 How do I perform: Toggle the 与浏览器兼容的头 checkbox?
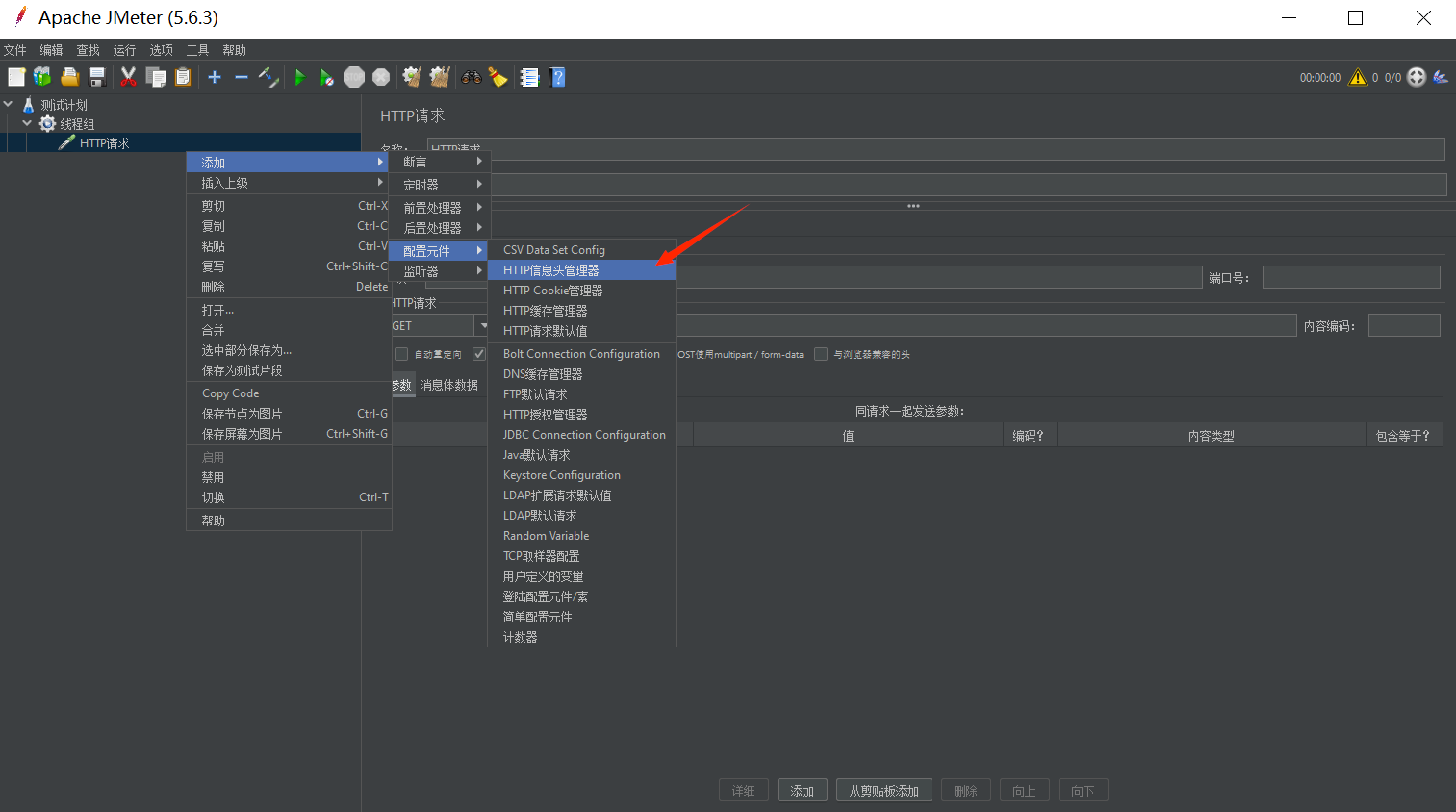click(x=821, y=354)
